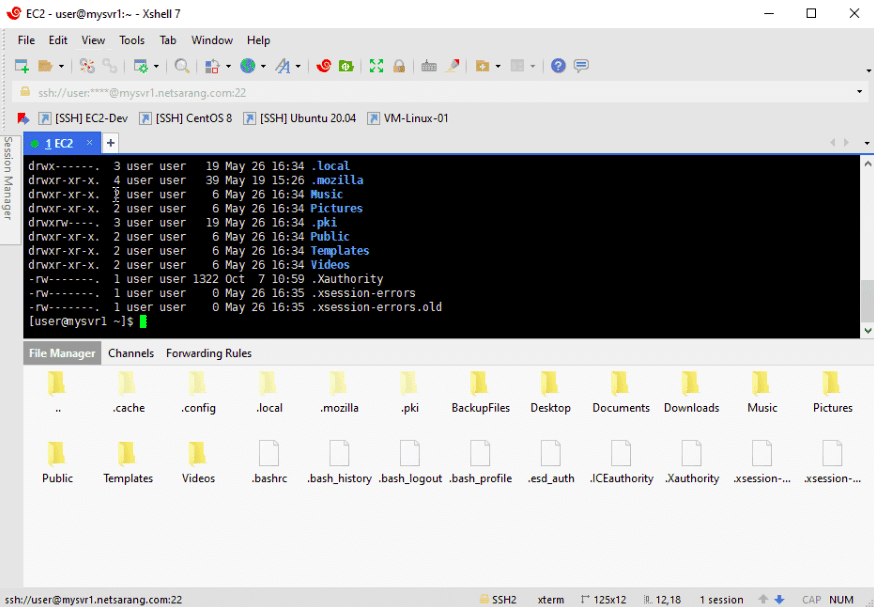Add a new tab with plus button
The height and width of the screenshot is (607, 874).
[x=110, y=143]
